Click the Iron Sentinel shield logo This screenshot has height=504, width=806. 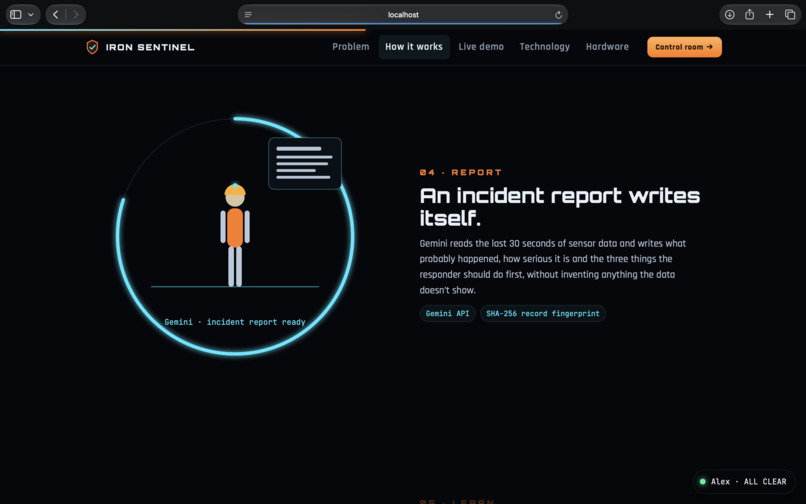pos(92,47)
